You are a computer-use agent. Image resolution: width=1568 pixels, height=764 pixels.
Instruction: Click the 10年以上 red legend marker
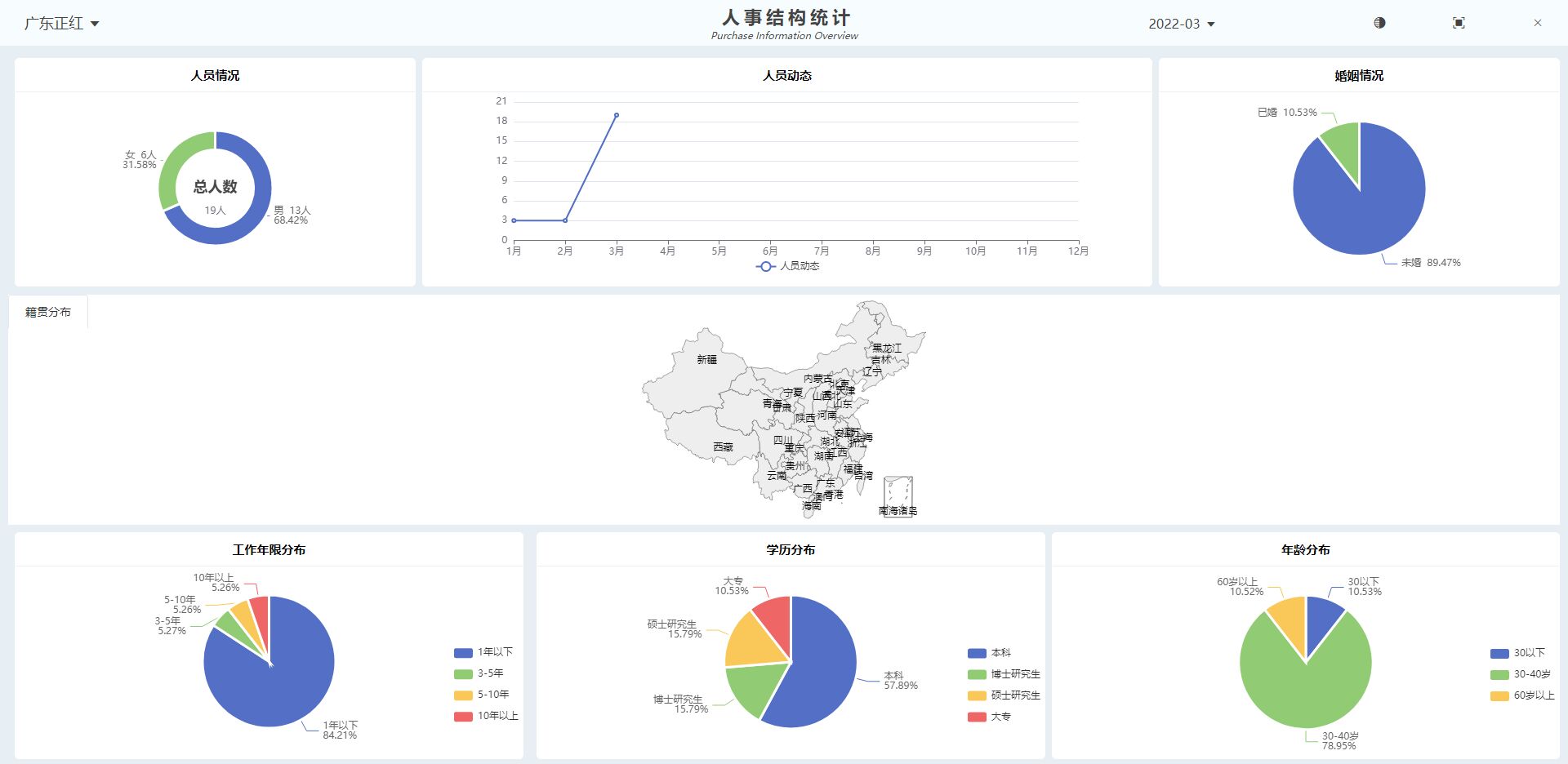point(463,716)
